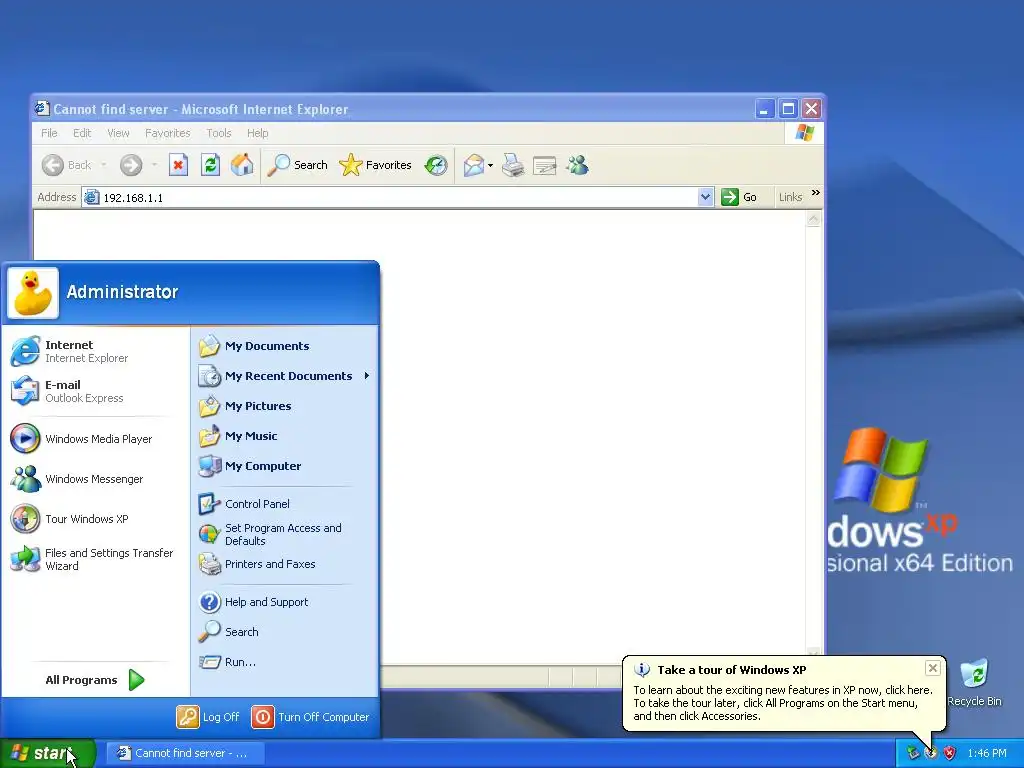
Task: Open Outlook Express E-mail entry
Action: [94, 391]
